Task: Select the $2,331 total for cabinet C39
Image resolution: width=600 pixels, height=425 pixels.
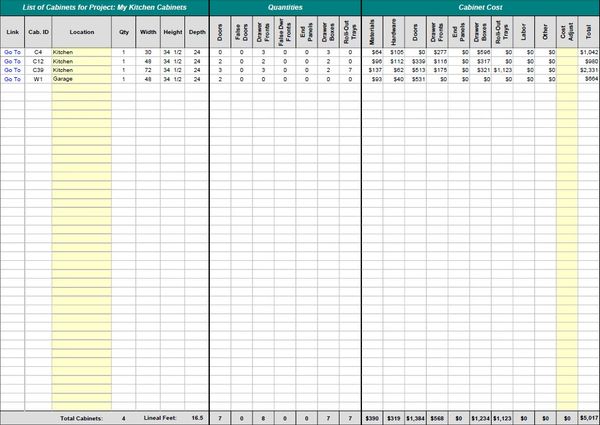Action: tap(588, 69)
